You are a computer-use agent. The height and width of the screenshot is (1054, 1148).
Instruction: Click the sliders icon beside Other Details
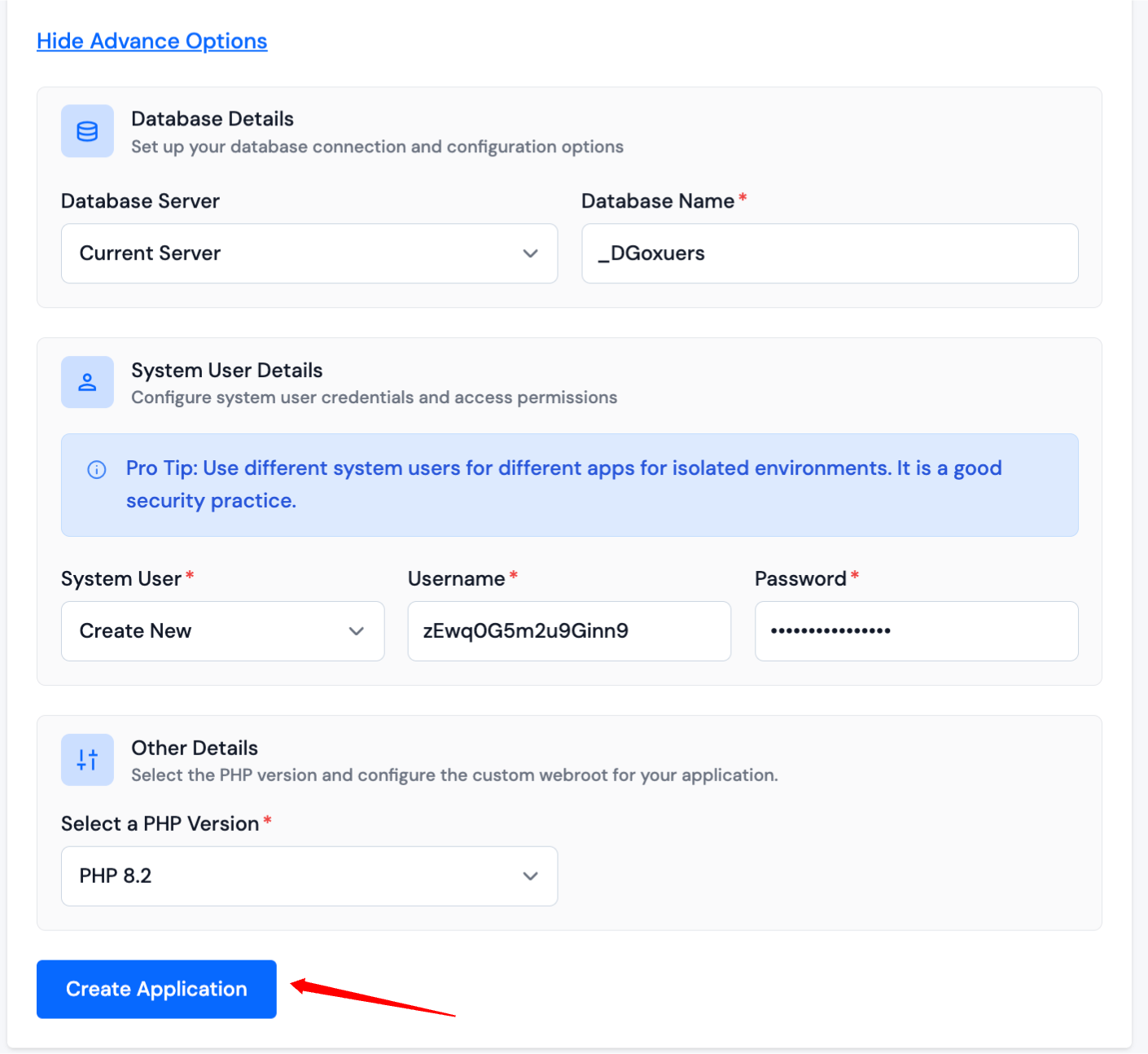[87, 759]
